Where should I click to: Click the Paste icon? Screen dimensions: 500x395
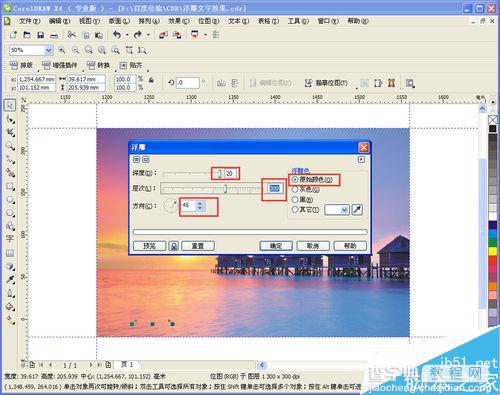click(x=99, y=35)
